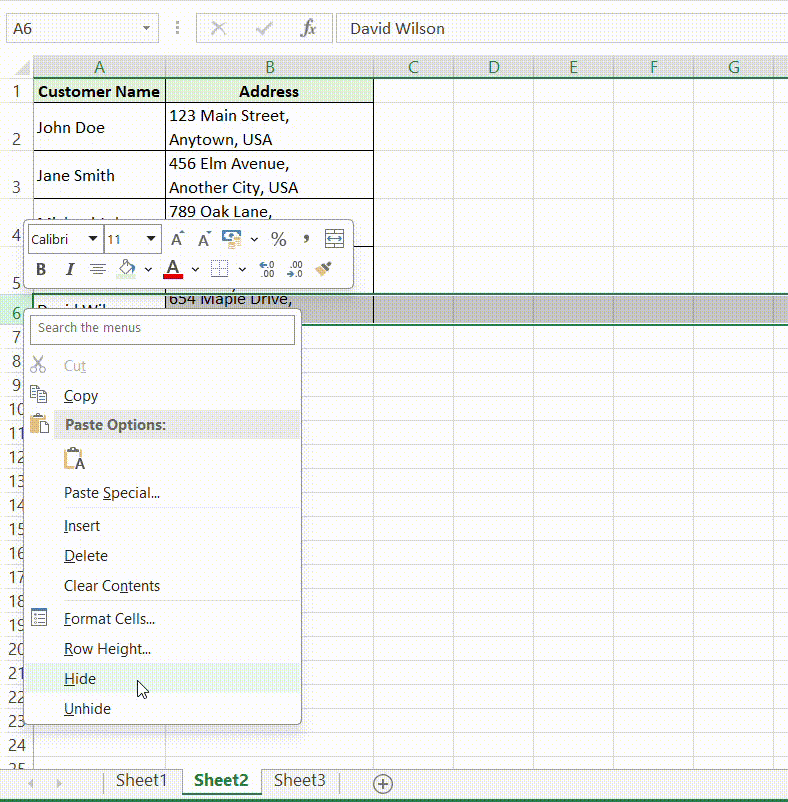The image size is (788, 802).
Task: Switch to the Sheet3 tab
Action: [300, 781]
